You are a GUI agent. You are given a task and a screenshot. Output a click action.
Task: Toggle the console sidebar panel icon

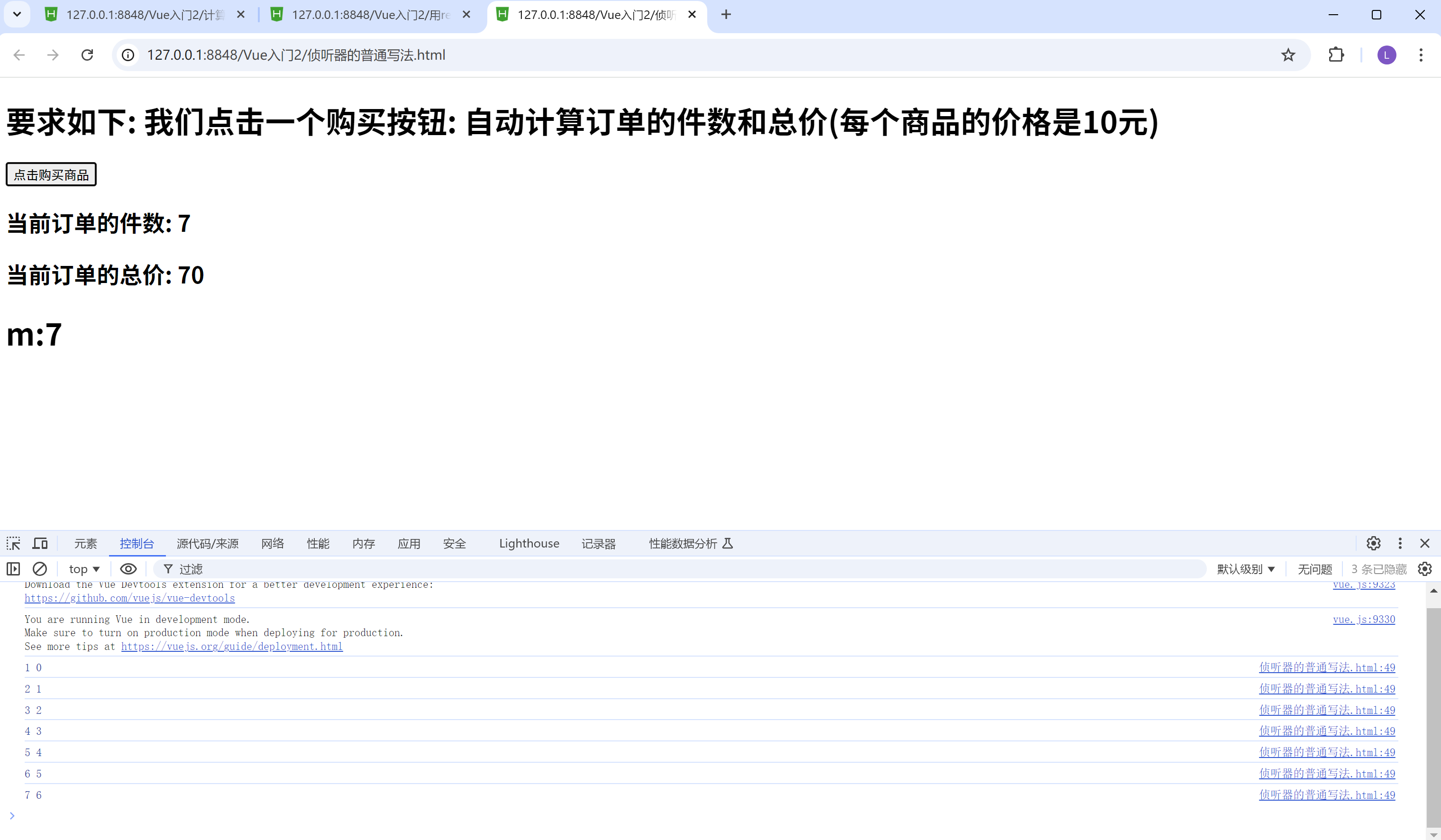(13, 569)
